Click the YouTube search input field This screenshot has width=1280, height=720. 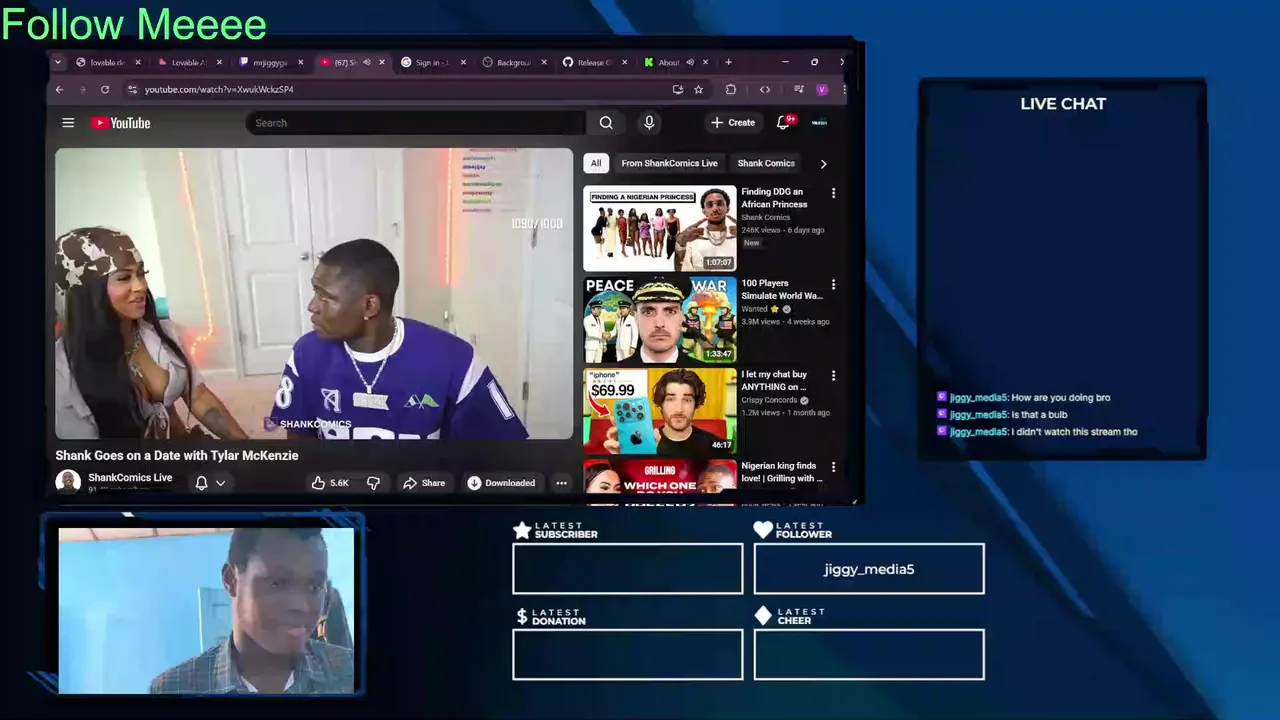pos(416,123)
